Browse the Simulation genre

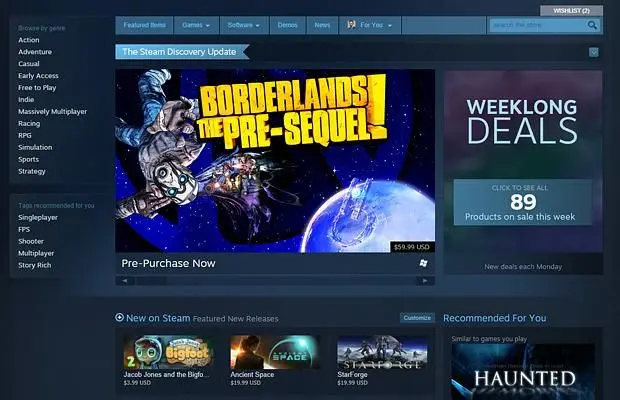pos(35,147)
